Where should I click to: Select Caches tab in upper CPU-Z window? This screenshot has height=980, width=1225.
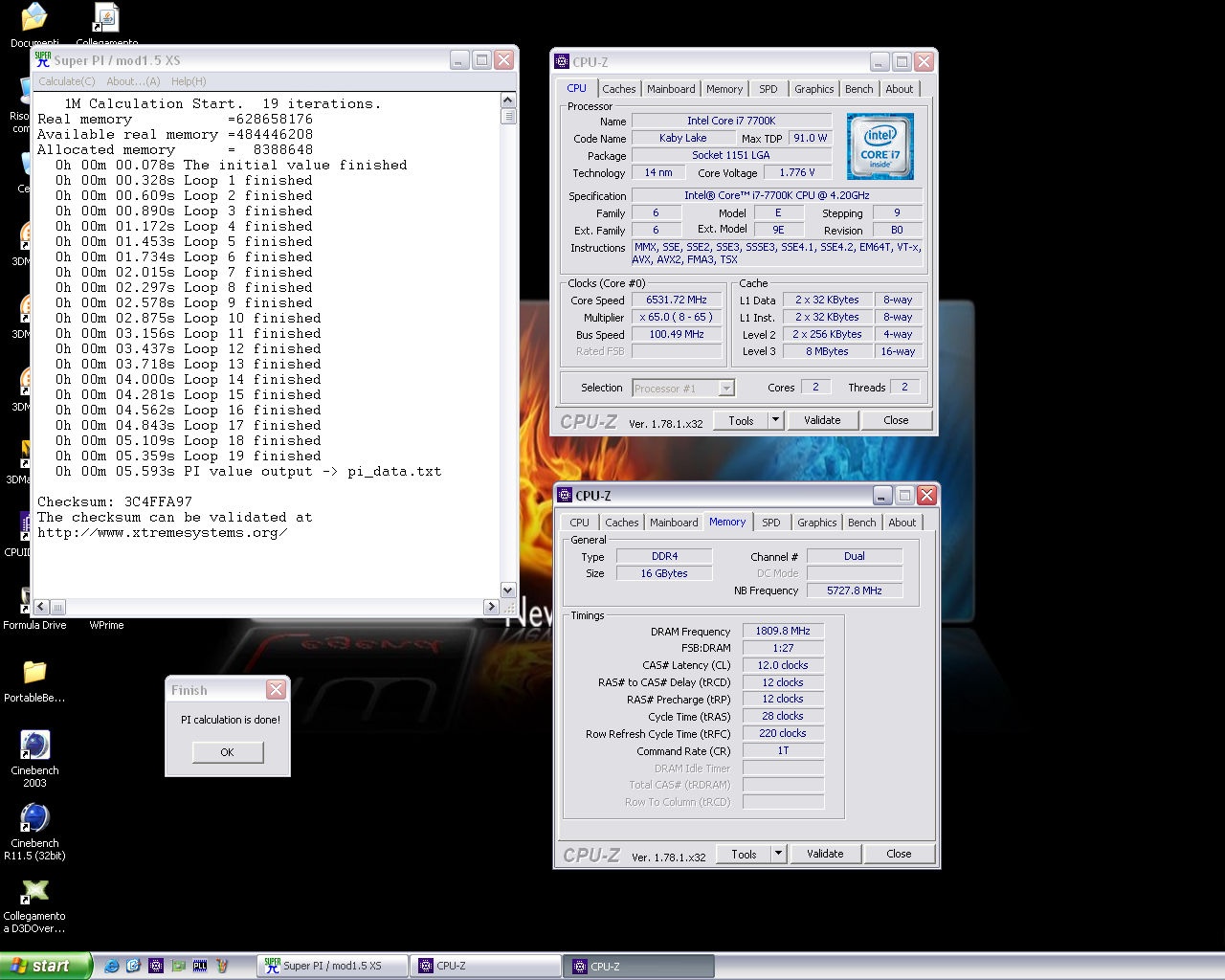coord(619,89)
